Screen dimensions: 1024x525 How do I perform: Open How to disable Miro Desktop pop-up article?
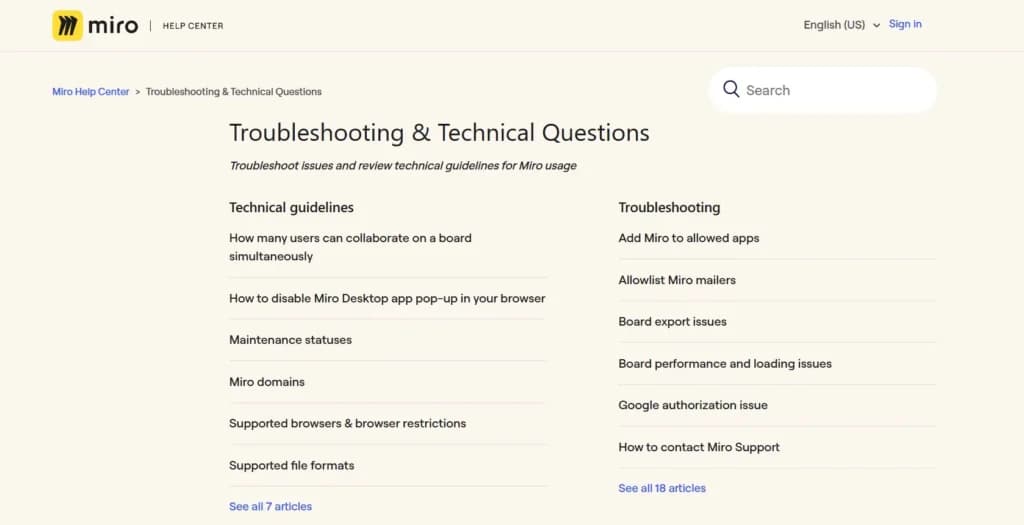pos(387,298)
